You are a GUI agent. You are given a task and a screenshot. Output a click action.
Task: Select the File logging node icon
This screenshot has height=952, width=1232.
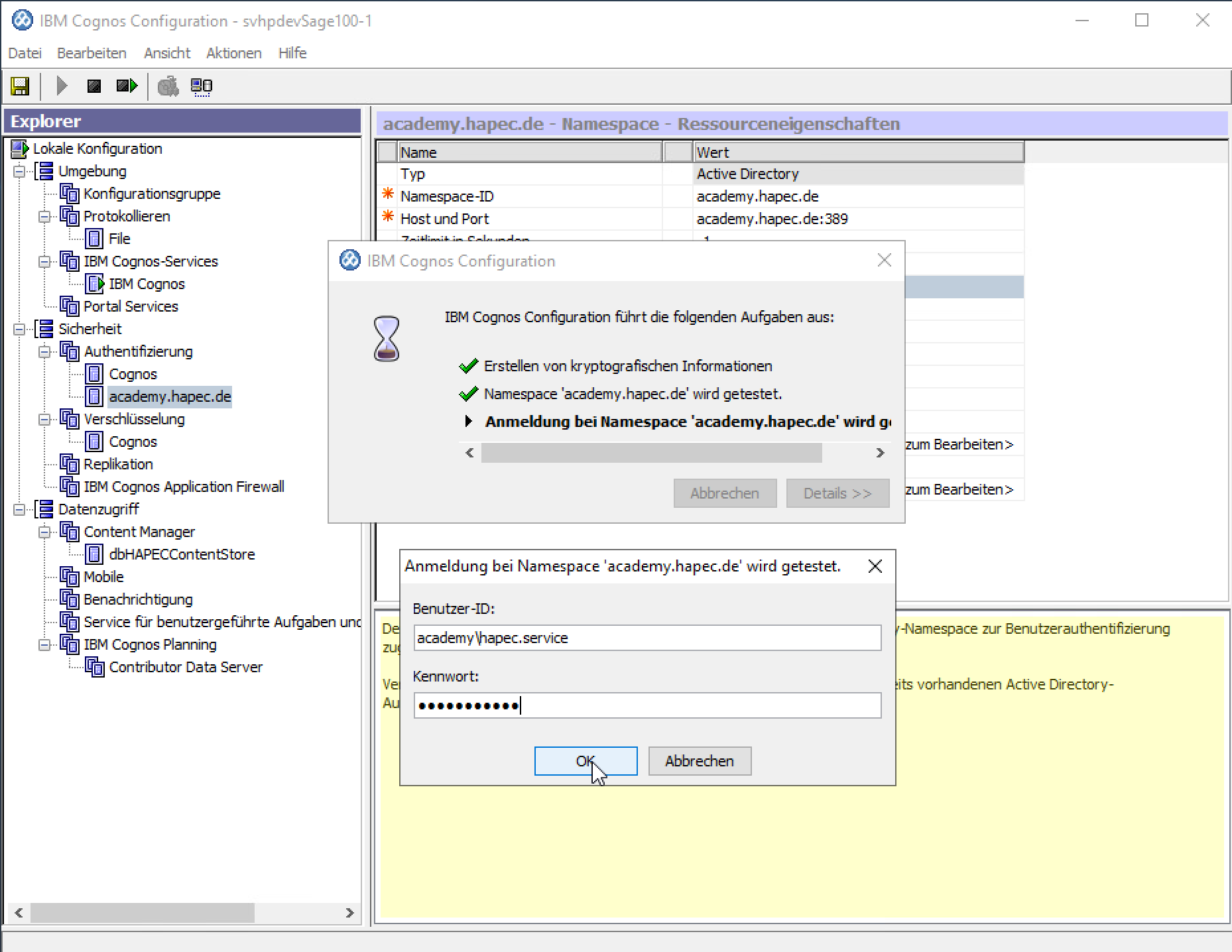(95, 239)
